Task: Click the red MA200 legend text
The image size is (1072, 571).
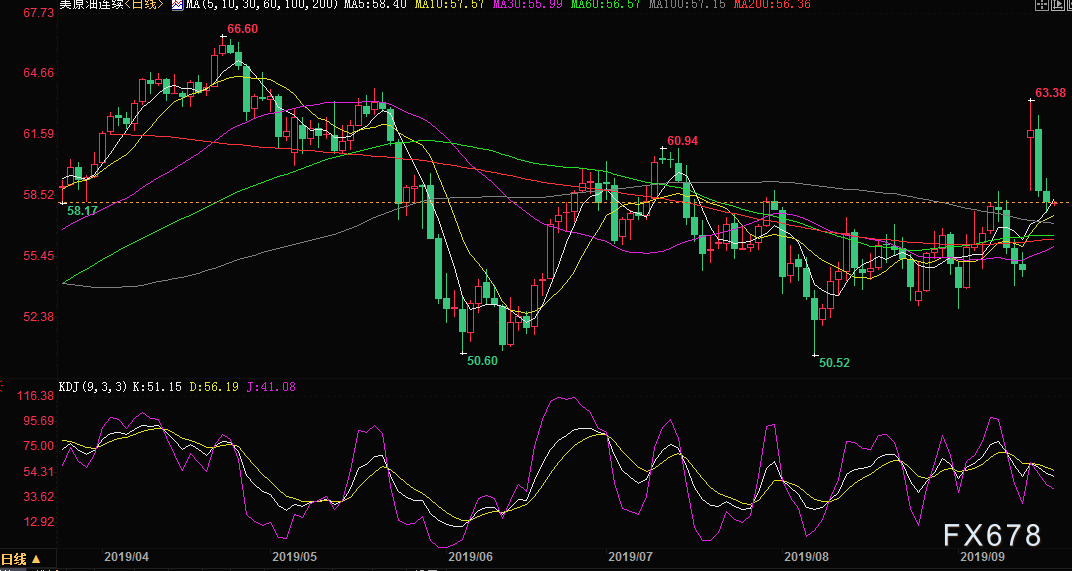Action: click(772, 5)
